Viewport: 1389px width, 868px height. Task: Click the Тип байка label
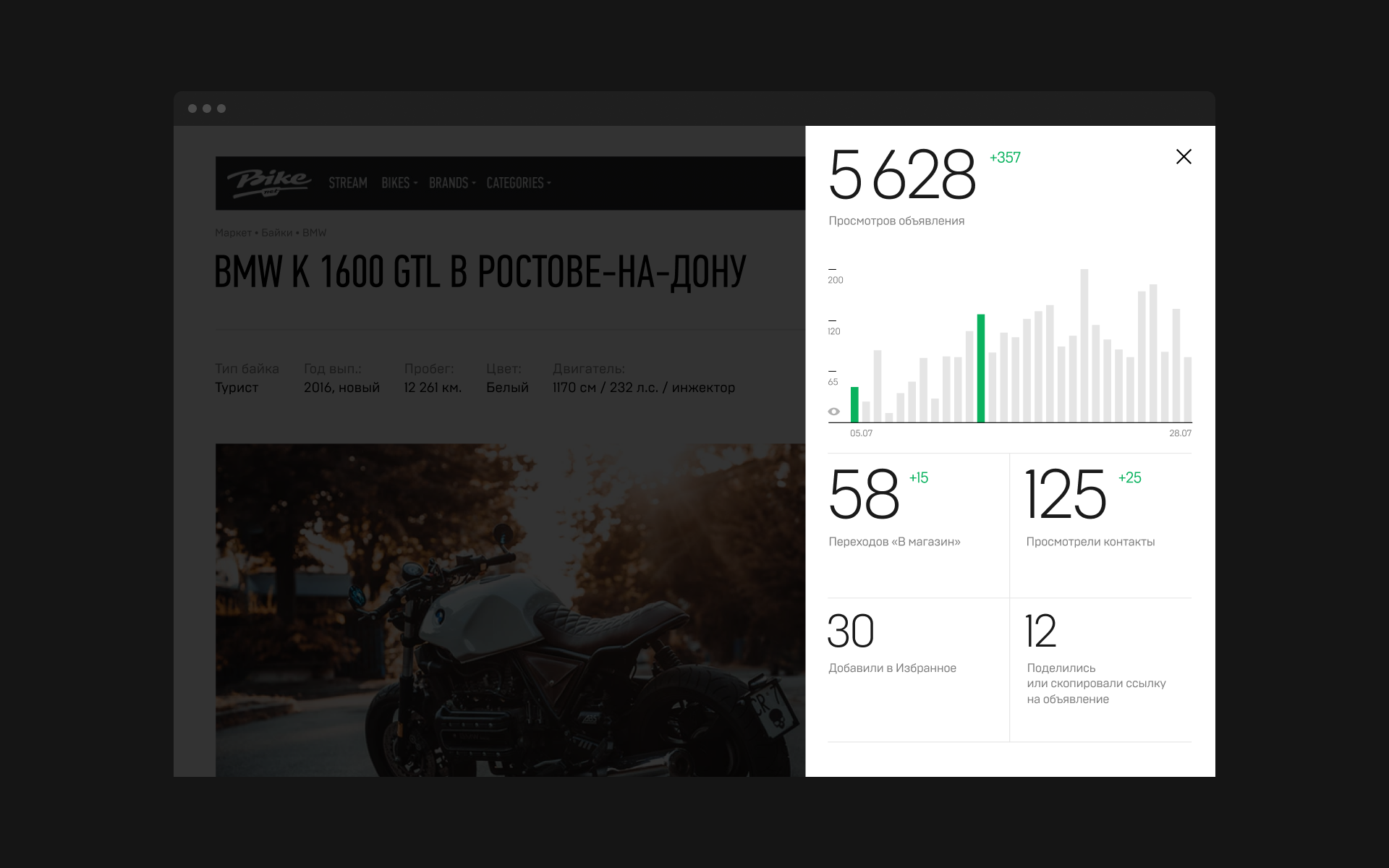(247, 369)
